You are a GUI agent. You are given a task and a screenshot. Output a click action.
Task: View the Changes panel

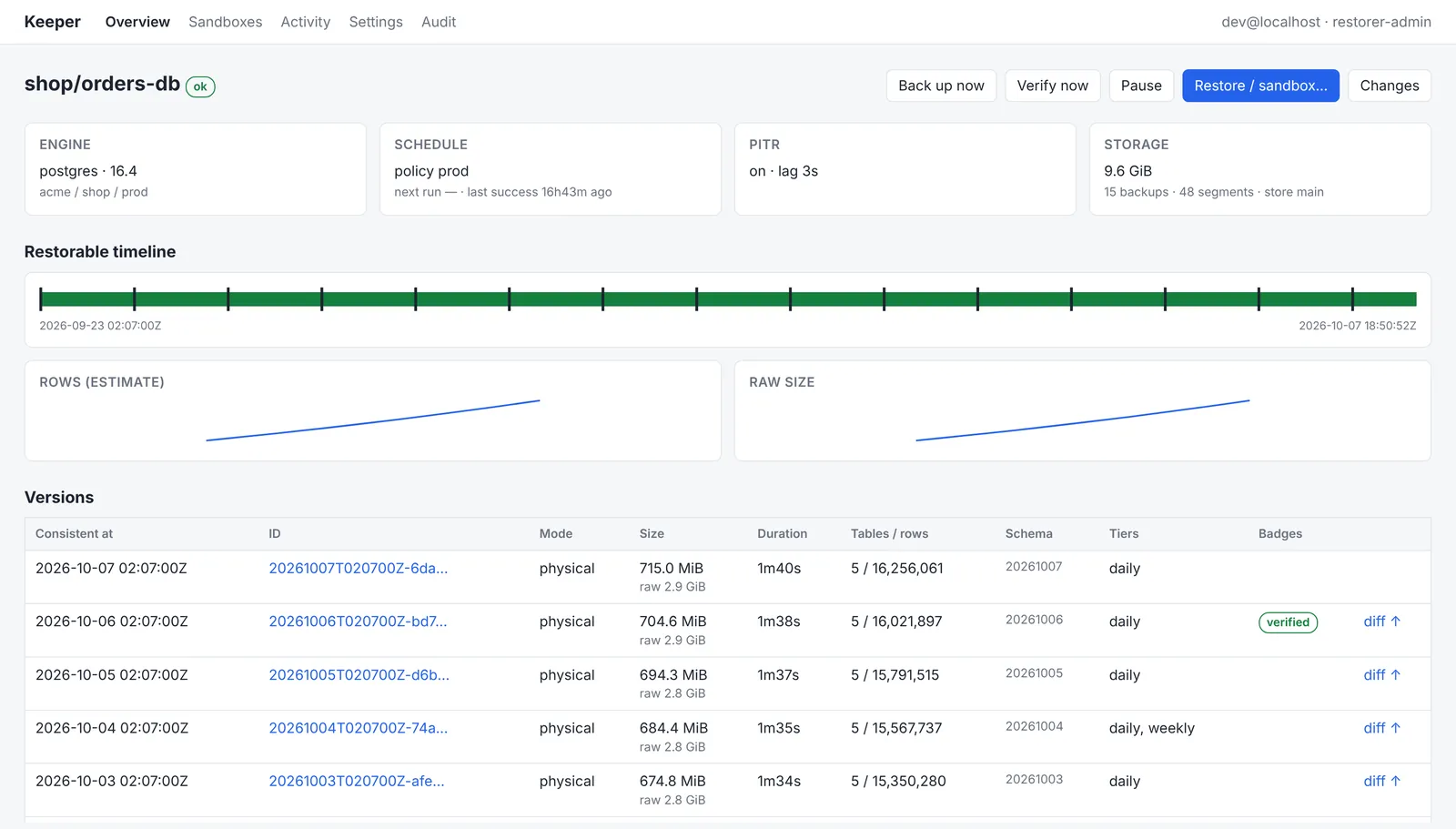1390,86
